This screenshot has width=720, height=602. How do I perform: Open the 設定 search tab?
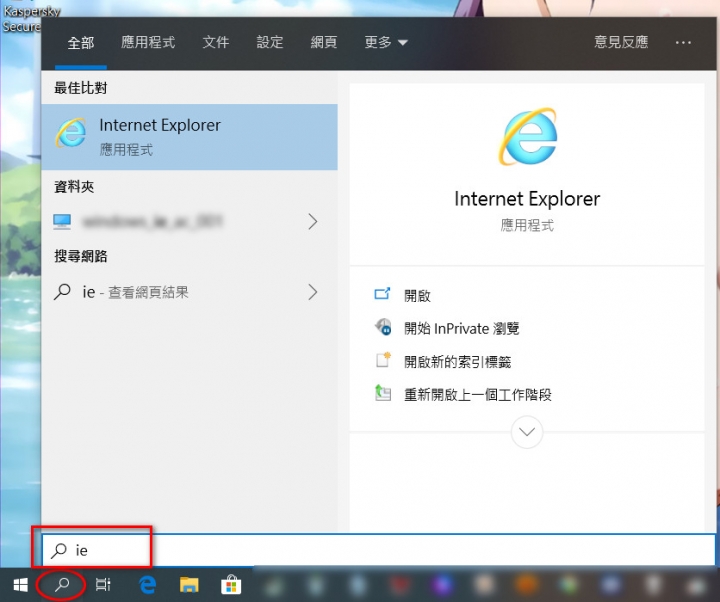click(x=270, y=43)
